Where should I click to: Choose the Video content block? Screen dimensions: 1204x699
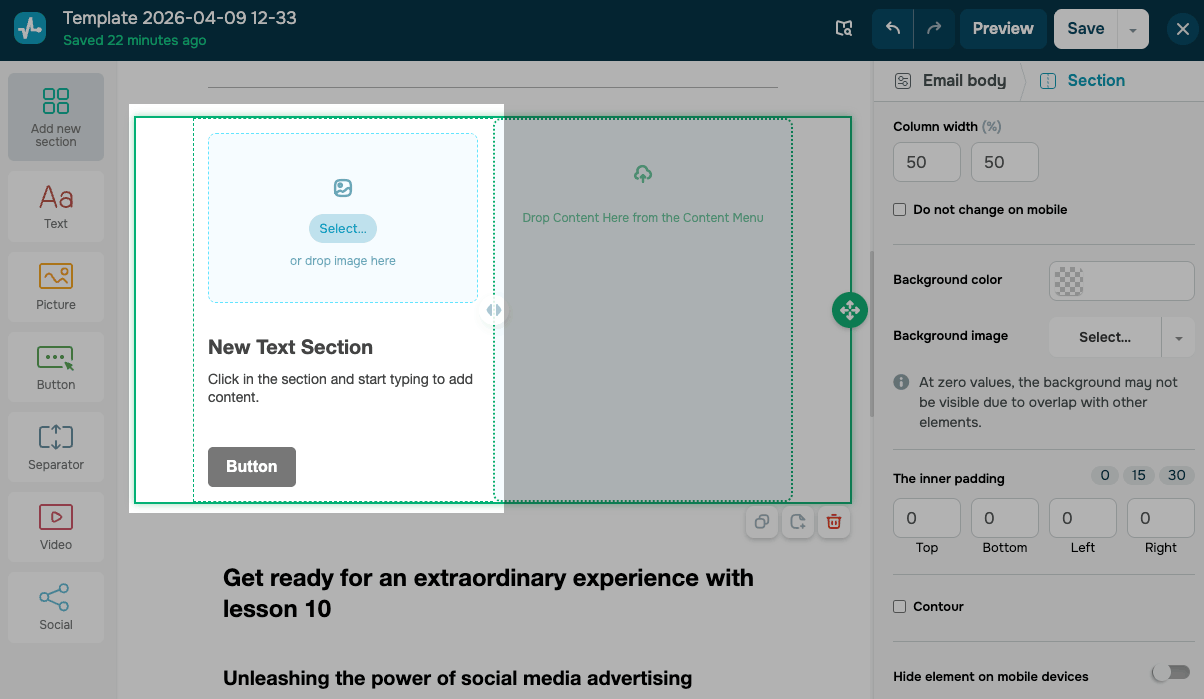[x=56, y=526]
